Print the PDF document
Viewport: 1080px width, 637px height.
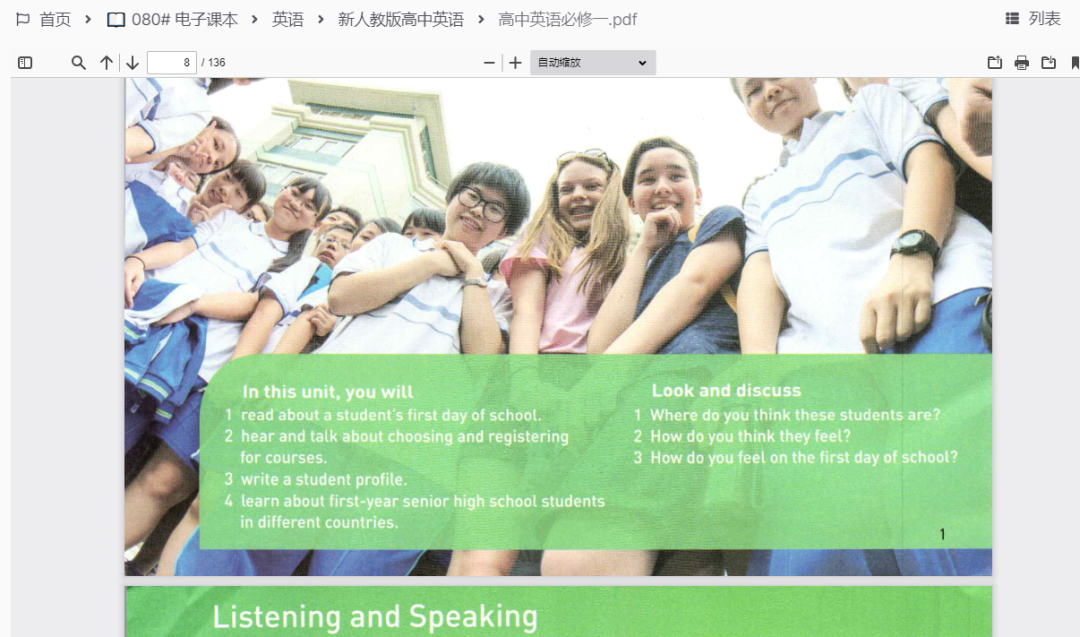(x=1021, y=63)
